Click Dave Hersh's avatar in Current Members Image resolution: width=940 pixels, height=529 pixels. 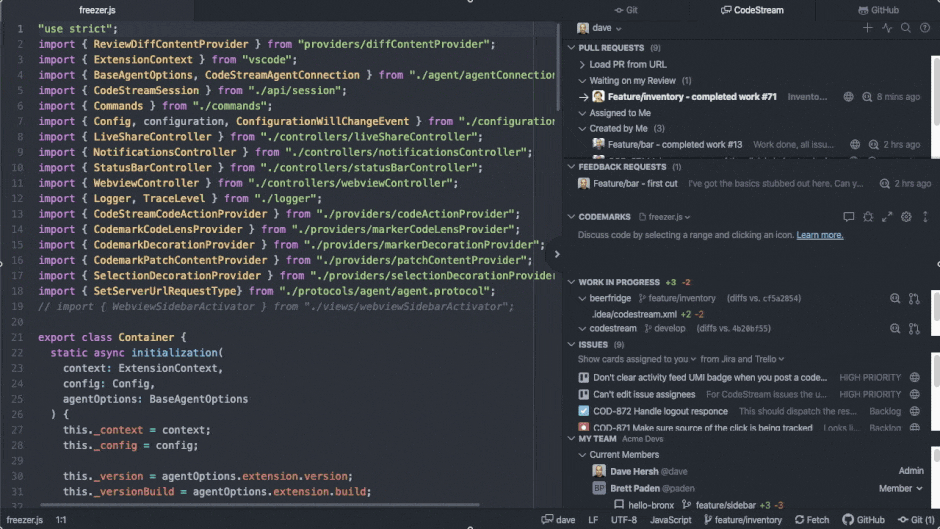point(598,471)
